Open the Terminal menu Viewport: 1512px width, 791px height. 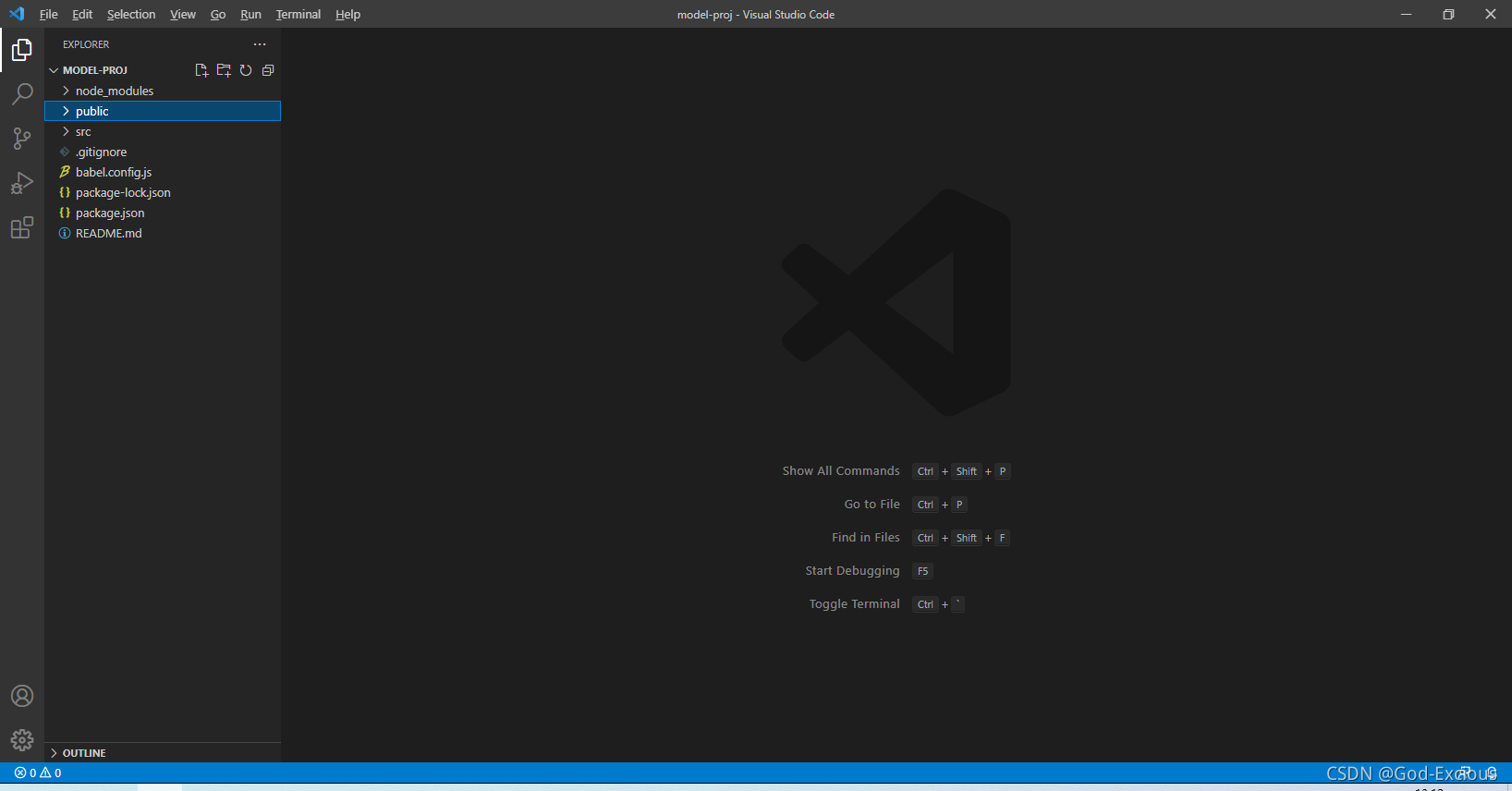pos(299,14)
